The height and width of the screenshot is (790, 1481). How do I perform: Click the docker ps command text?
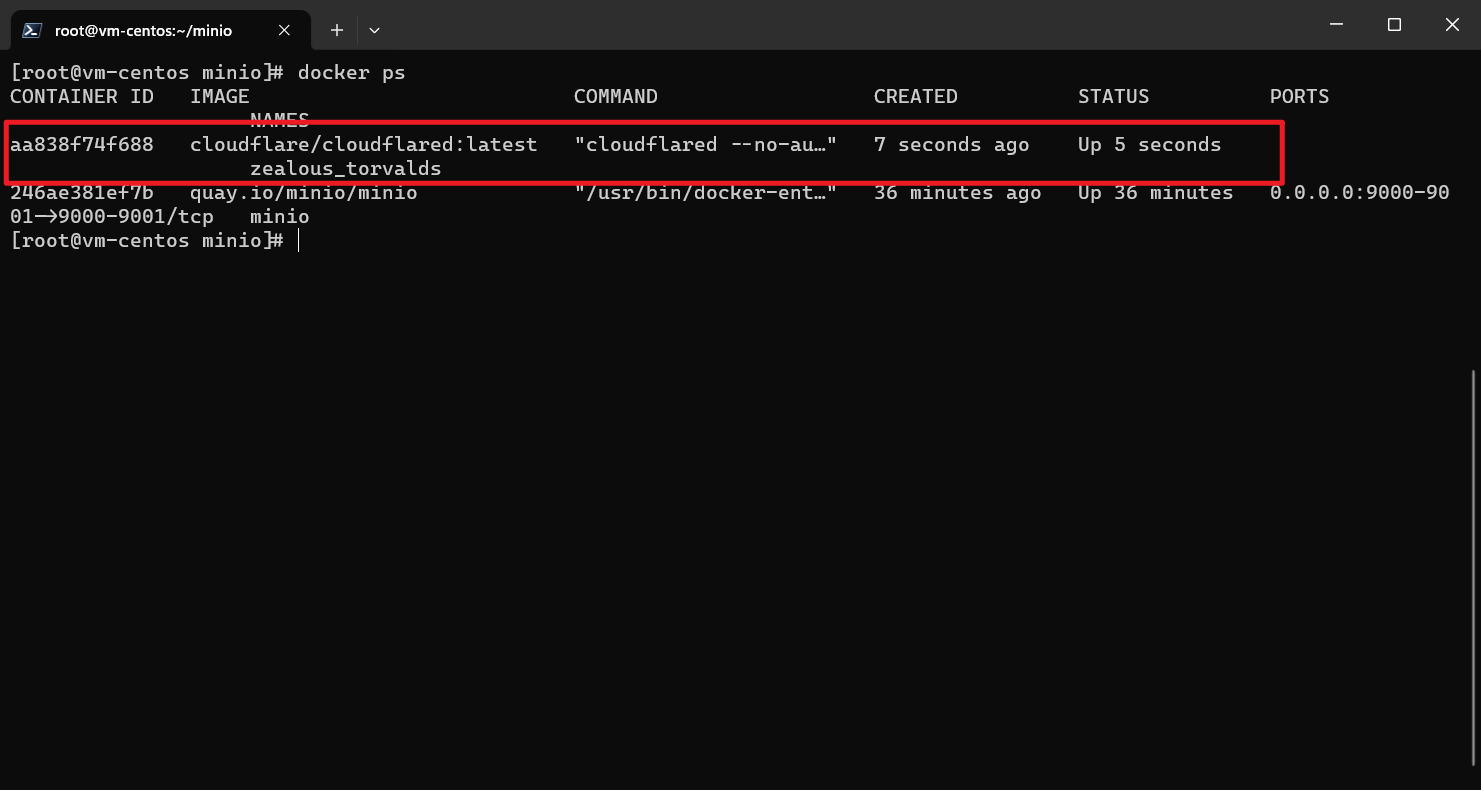pyautogui.click(x=352, y=72)
